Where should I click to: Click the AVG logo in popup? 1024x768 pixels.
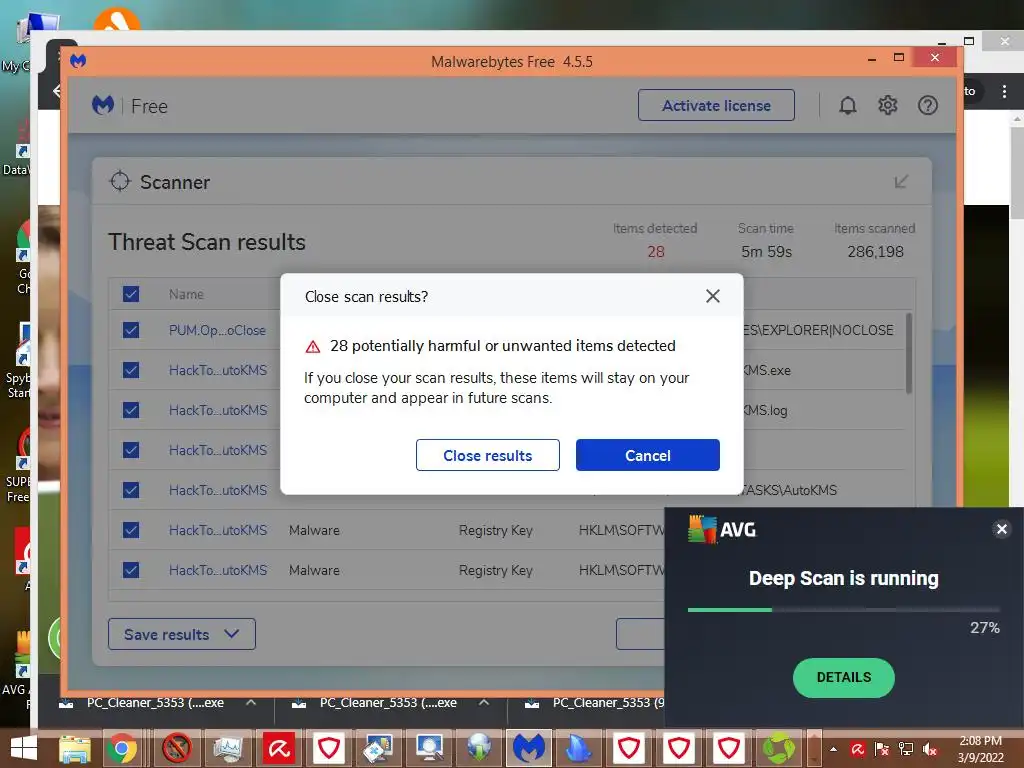coord(722,529)
